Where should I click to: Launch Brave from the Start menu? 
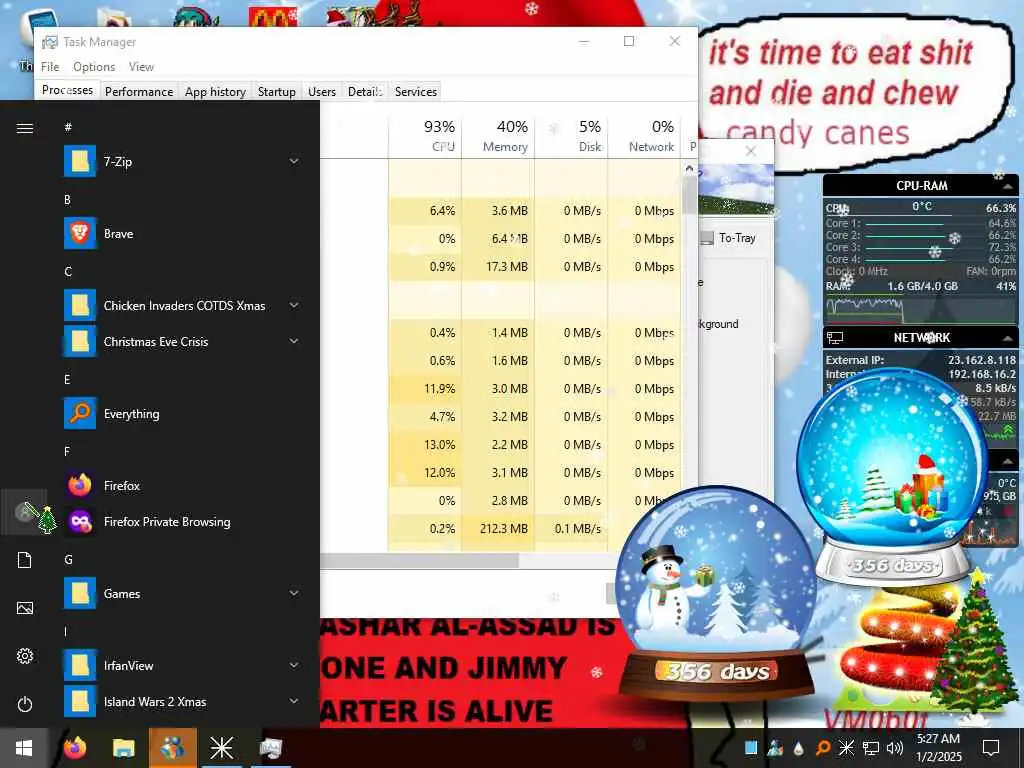(184, 234)
